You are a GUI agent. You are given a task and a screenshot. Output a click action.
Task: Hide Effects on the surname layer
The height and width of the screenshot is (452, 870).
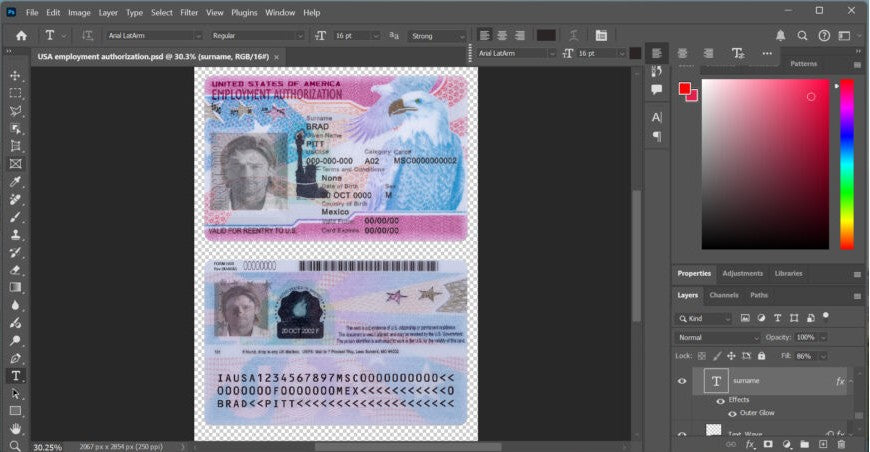tap(720, 400)
